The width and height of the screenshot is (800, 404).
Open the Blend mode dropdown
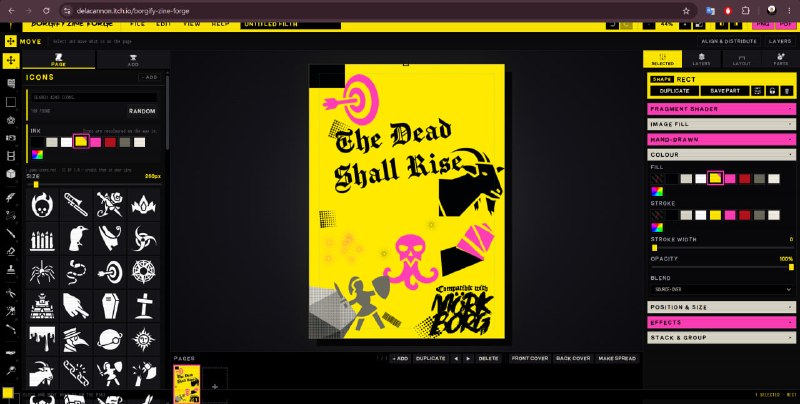[721, 289]
